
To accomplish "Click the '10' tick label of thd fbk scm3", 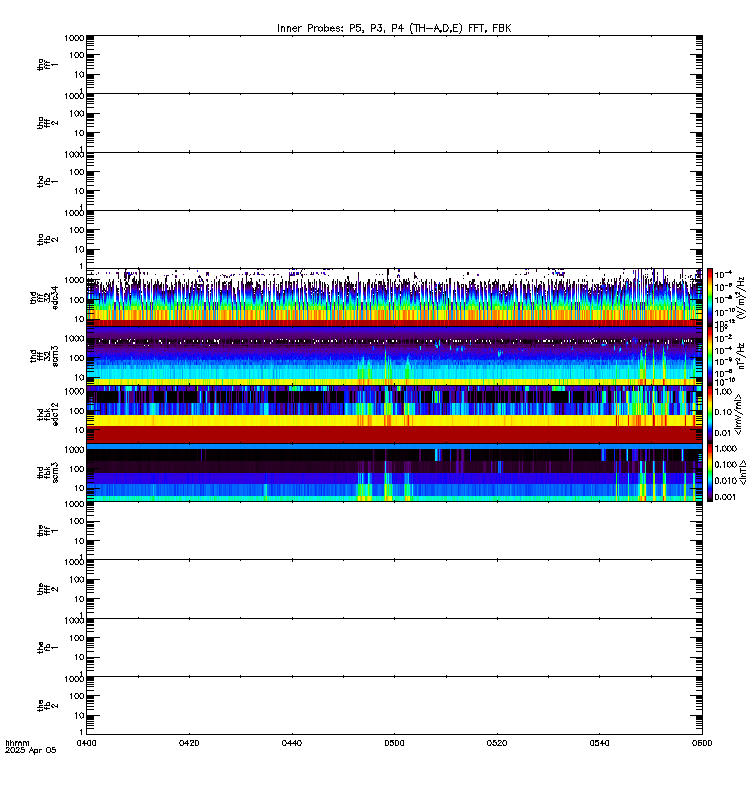I will pos(79,488).
